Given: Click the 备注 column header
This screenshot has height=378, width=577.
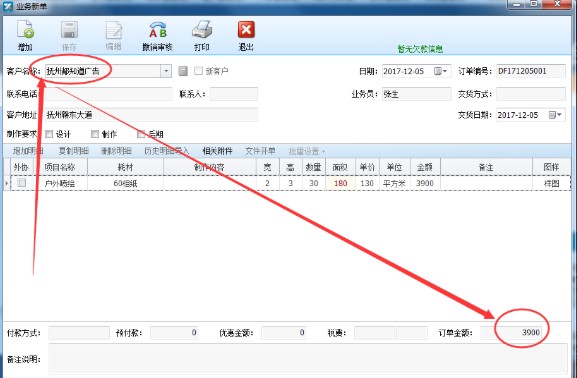Looking at the screenshot, I should point(486,167).
